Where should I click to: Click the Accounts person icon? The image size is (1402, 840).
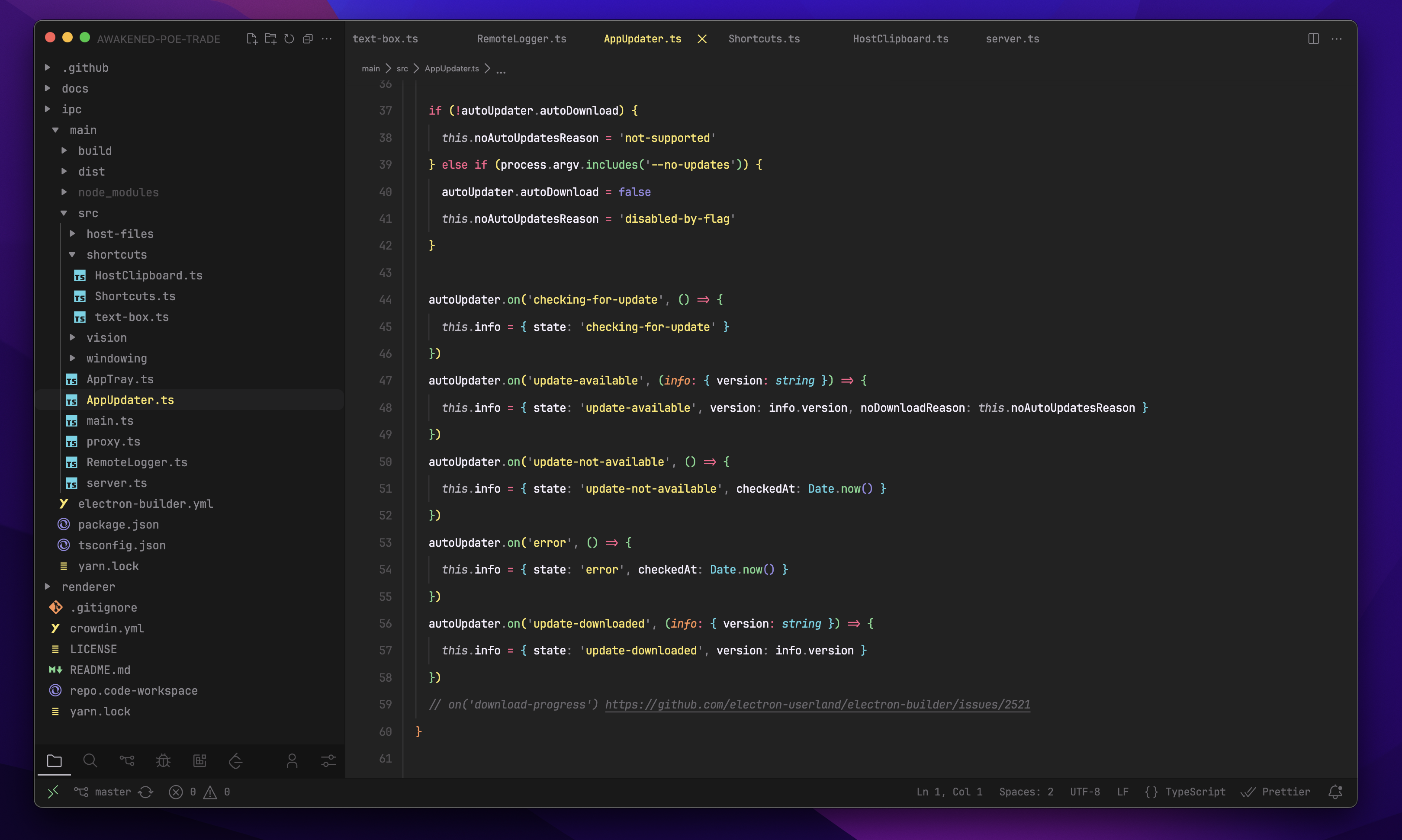tap(292, 760)
